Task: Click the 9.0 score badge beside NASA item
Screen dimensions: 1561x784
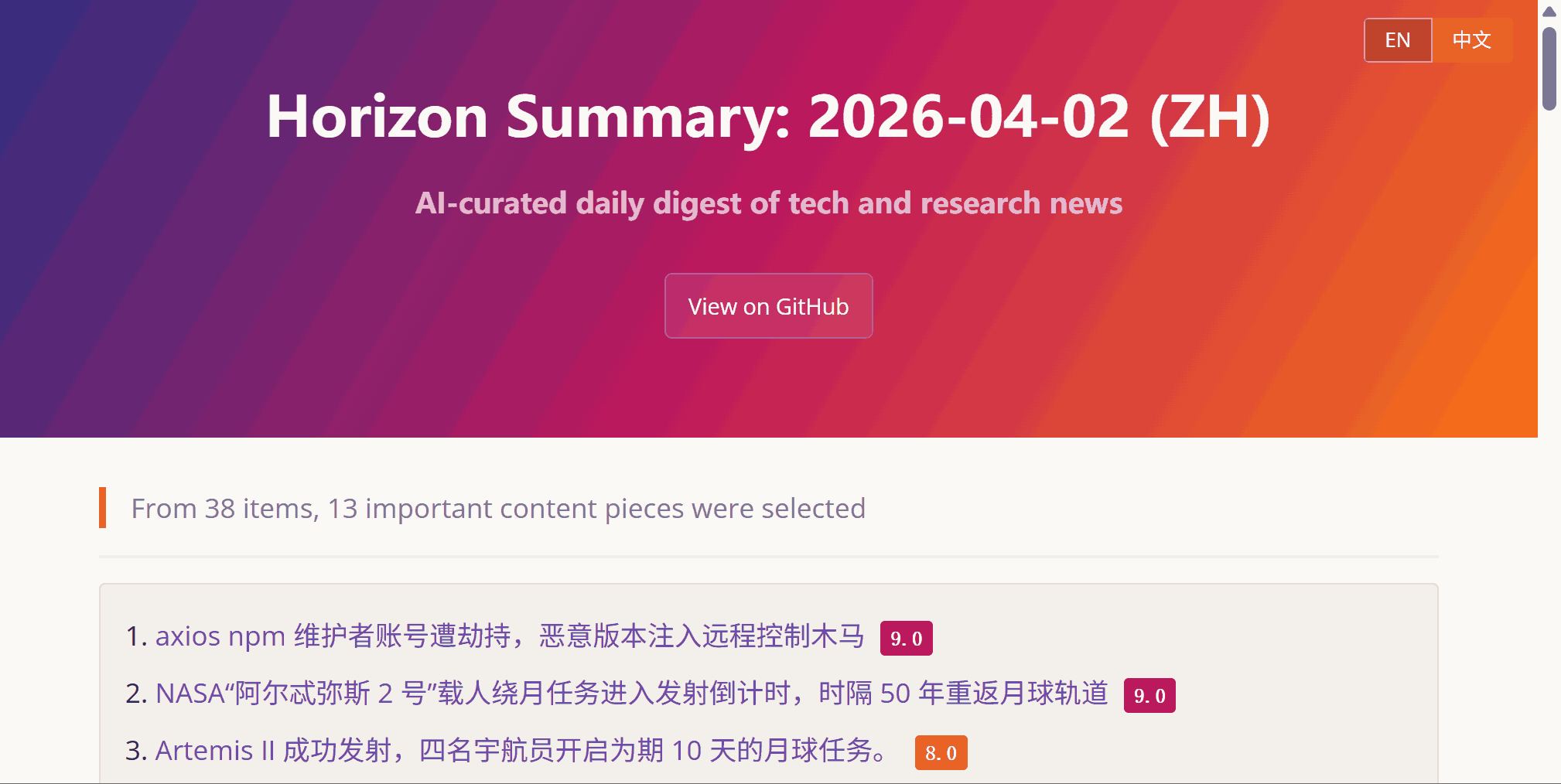Action: point(1149,696)
